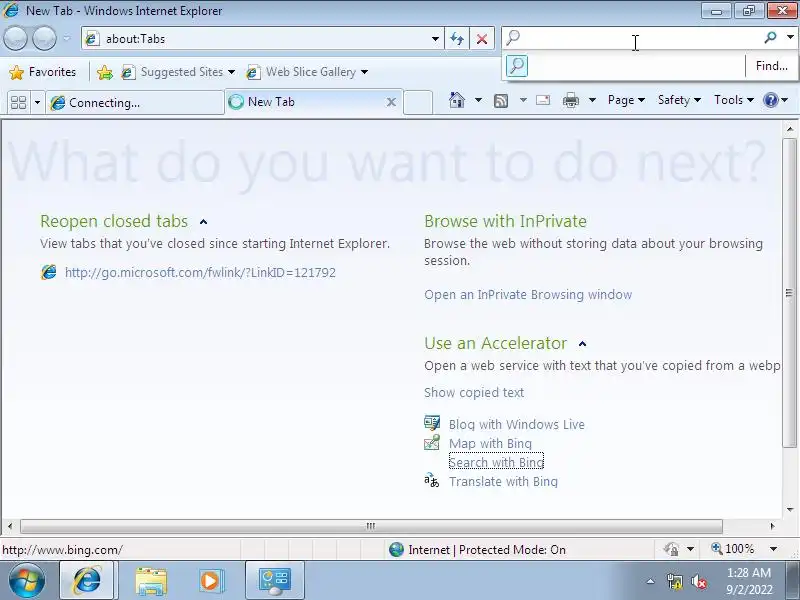
Task: Click the Back navigation button
Action: coord(15,39)
